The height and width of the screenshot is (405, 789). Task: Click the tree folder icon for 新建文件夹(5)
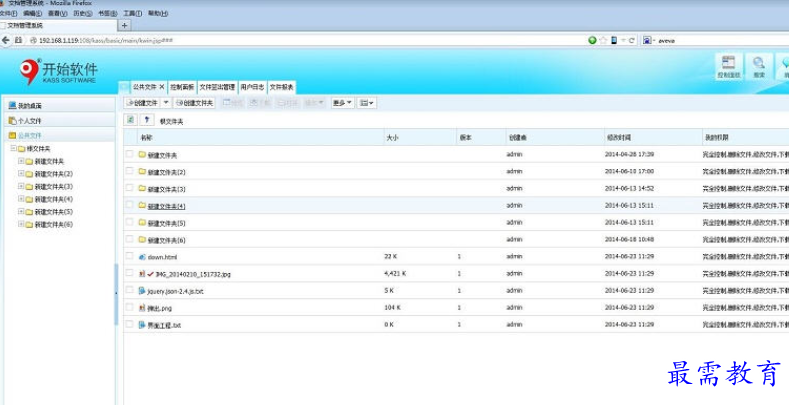tap(29, 212)
